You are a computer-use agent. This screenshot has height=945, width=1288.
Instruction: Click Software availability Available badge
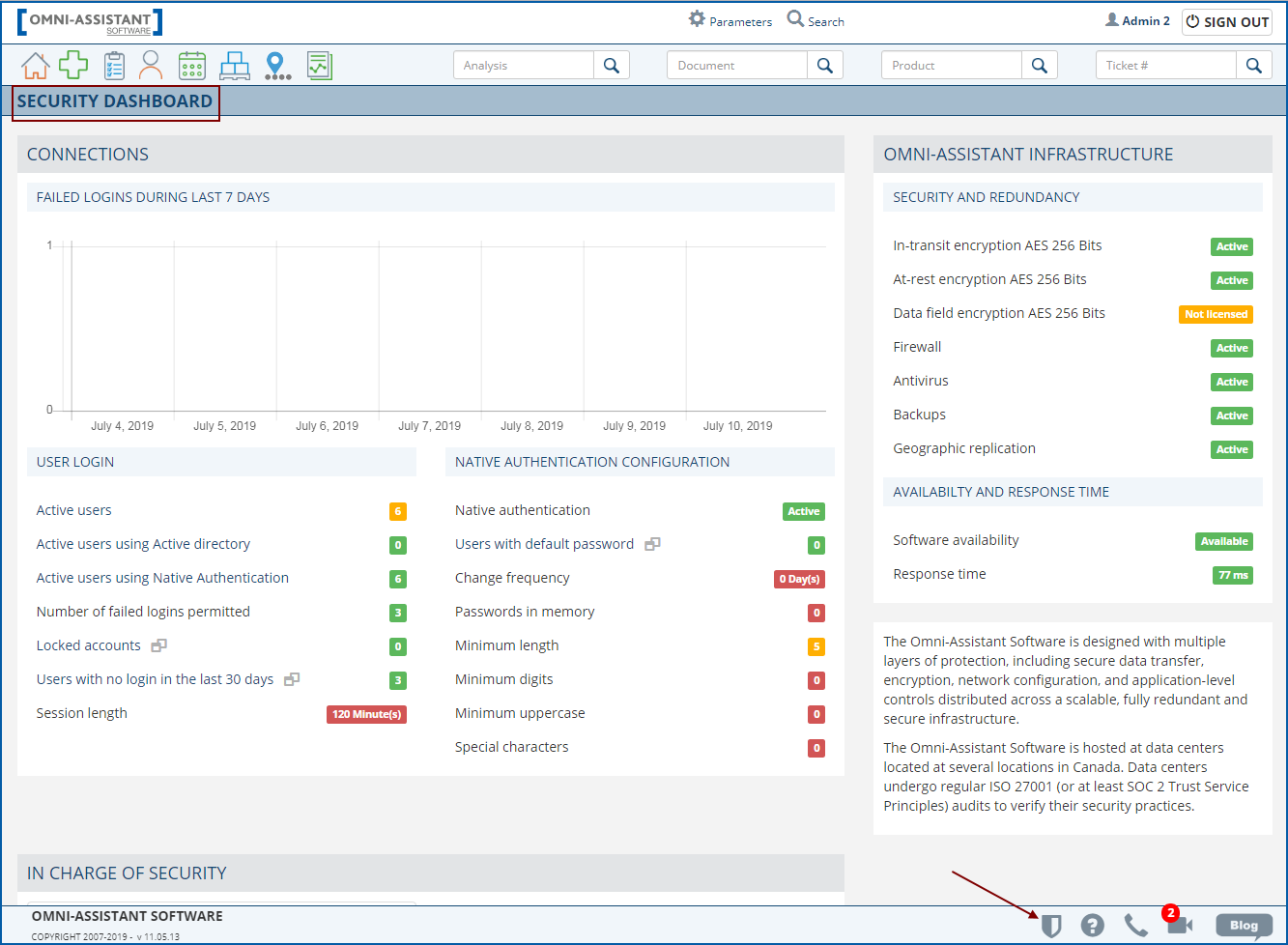click(x=1224, y=541)
